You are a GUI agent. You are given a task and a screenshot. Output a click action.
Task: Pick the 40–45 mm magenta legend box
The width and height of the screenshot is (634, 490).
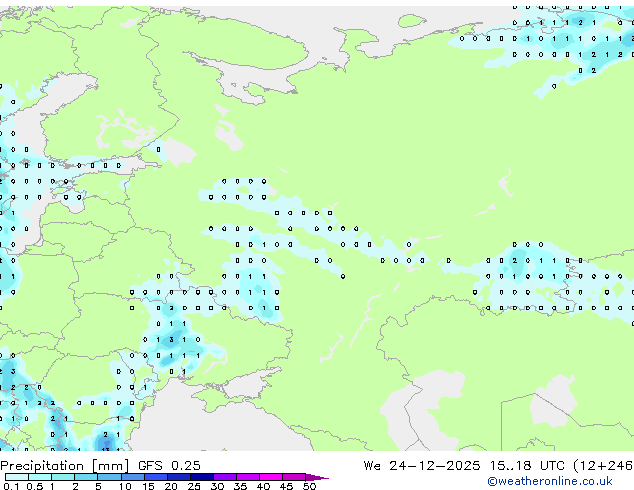pyautogui.click(x=271, y=477)
